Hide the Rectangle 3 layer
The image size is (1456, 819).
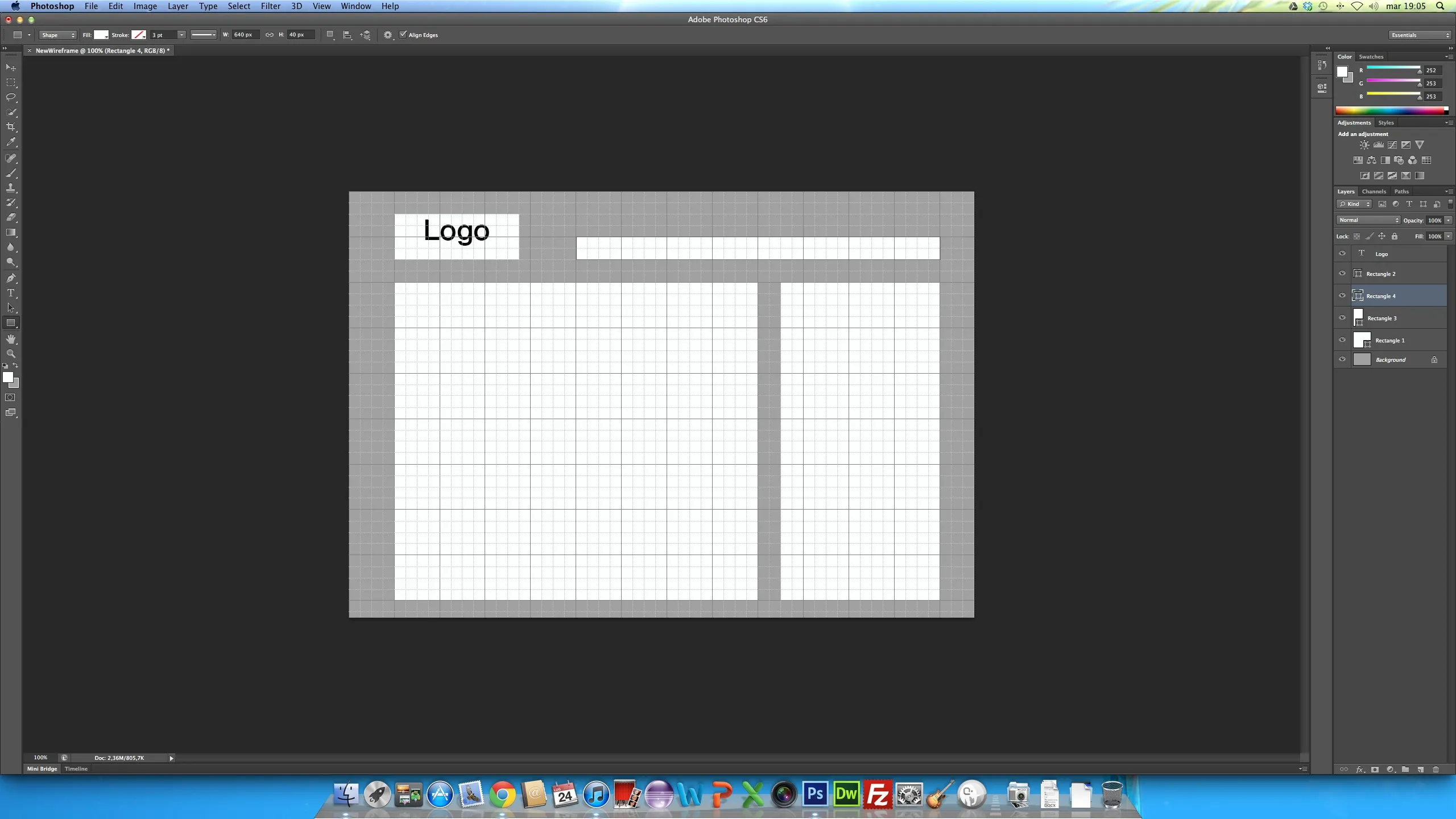point(1342,318)
